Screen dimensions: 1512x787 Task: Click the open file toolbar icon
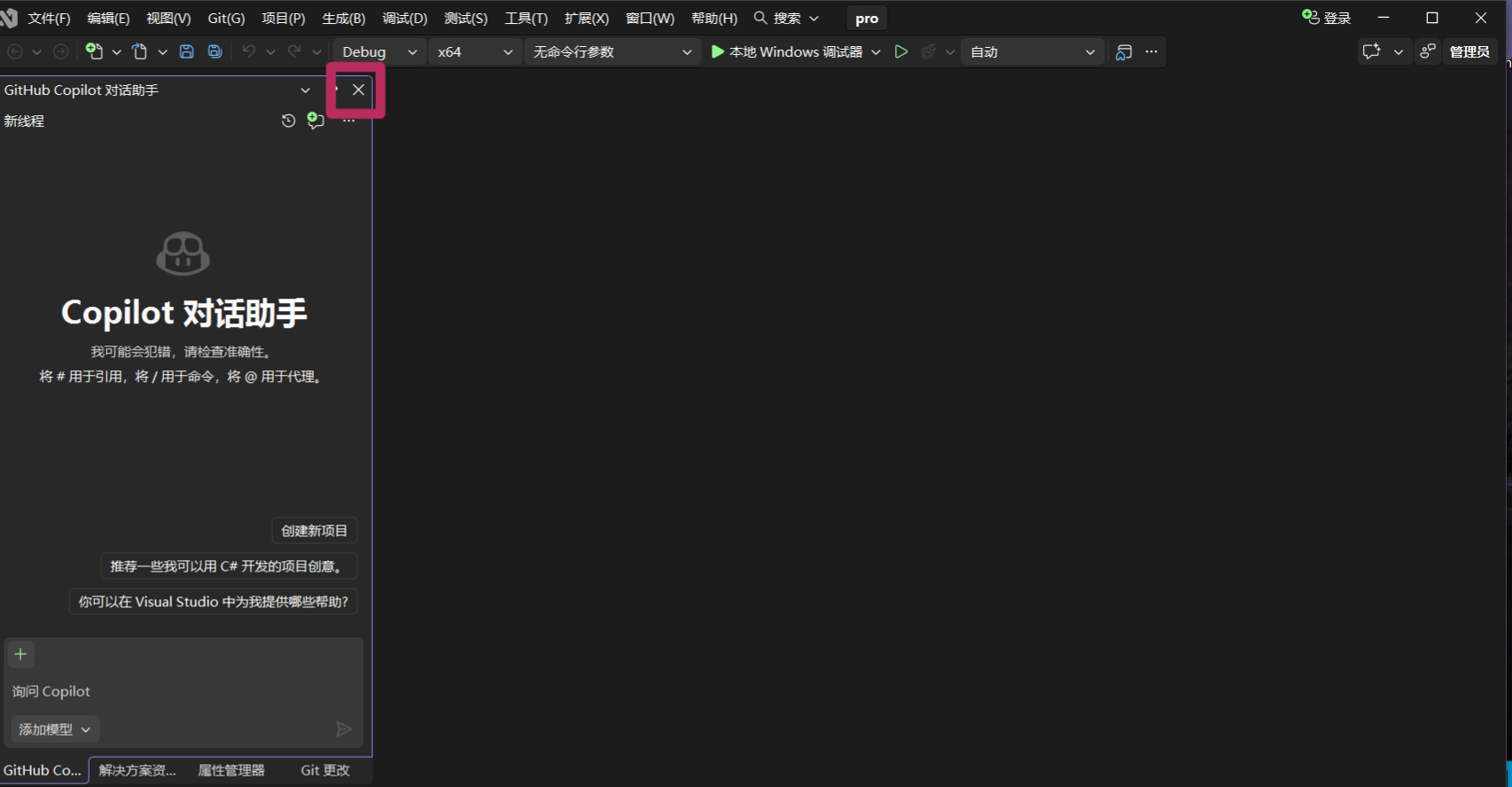tap(140, 51)
